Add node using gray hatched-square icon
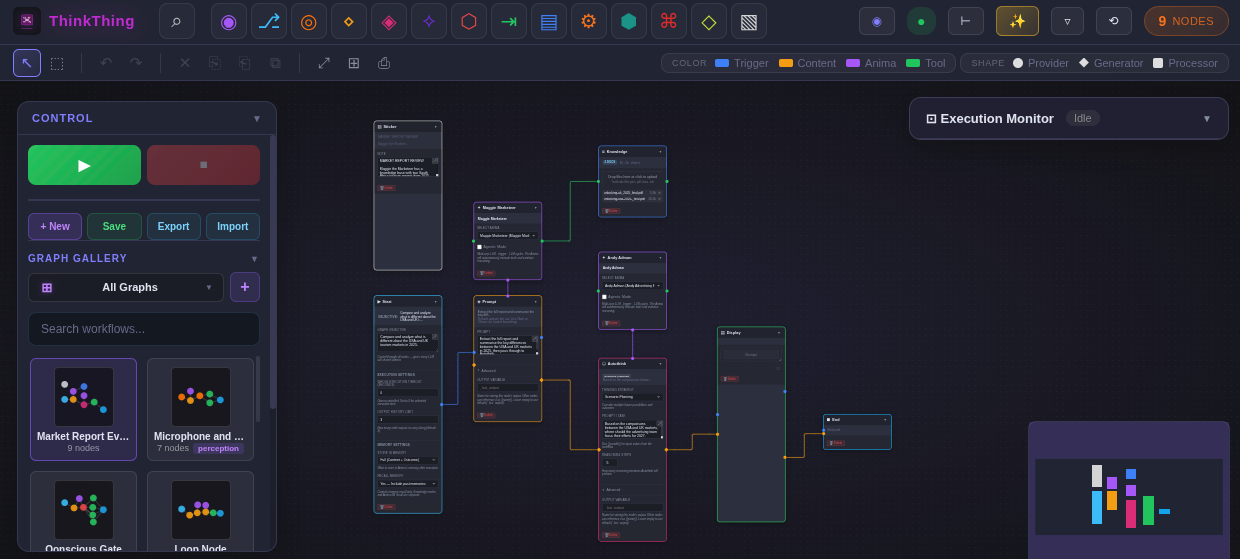Viewport: 1240px width, 559px height. (749, 21)
